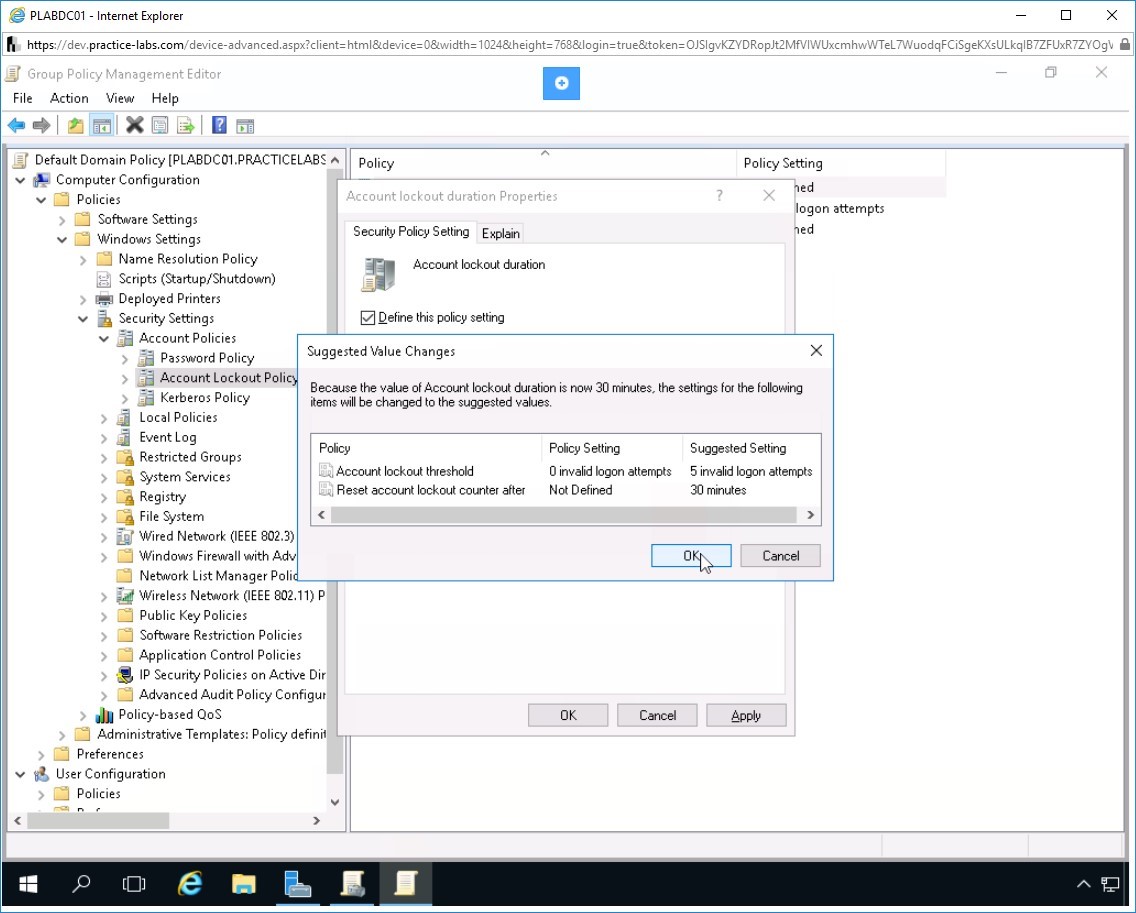This screenshot has width=1136, height=913.
Task: Click the Account lockout threshold policy icon
Action: [326, 471]
